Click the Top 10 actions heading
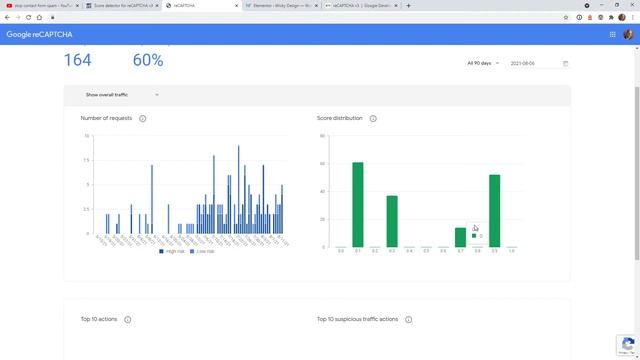640x360 pixels. coord(99,319)
